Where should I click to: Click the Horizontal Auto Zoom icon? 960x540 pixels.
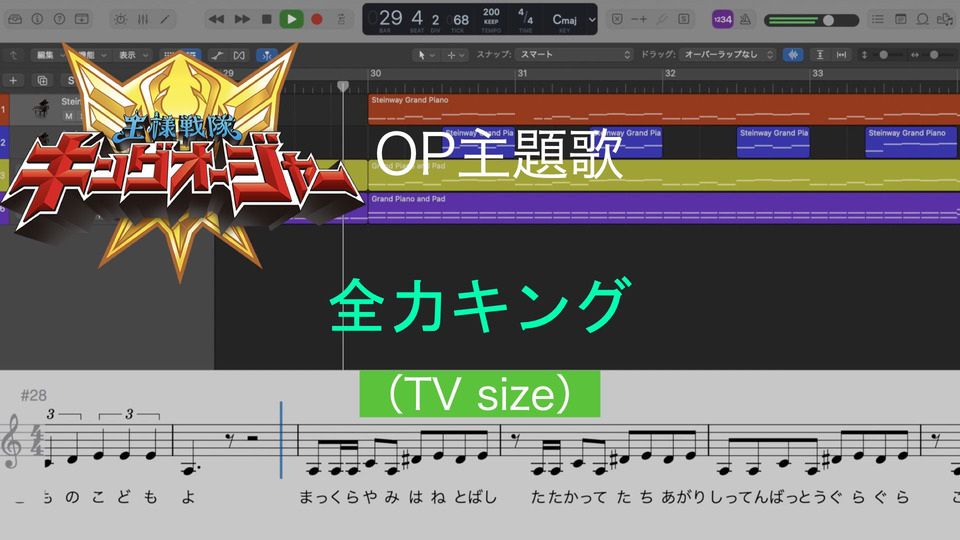click(842, 54)
